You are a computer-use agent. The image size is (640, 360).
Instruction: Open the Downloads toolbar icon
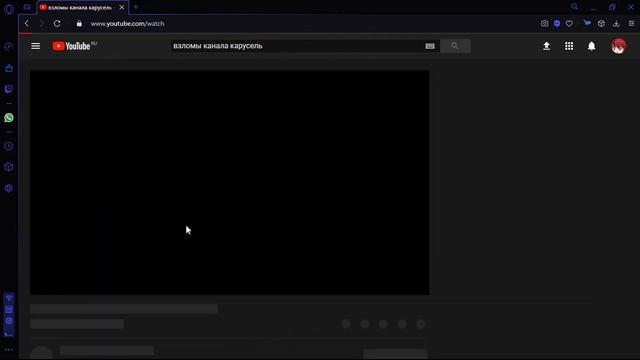pos(616,24)
